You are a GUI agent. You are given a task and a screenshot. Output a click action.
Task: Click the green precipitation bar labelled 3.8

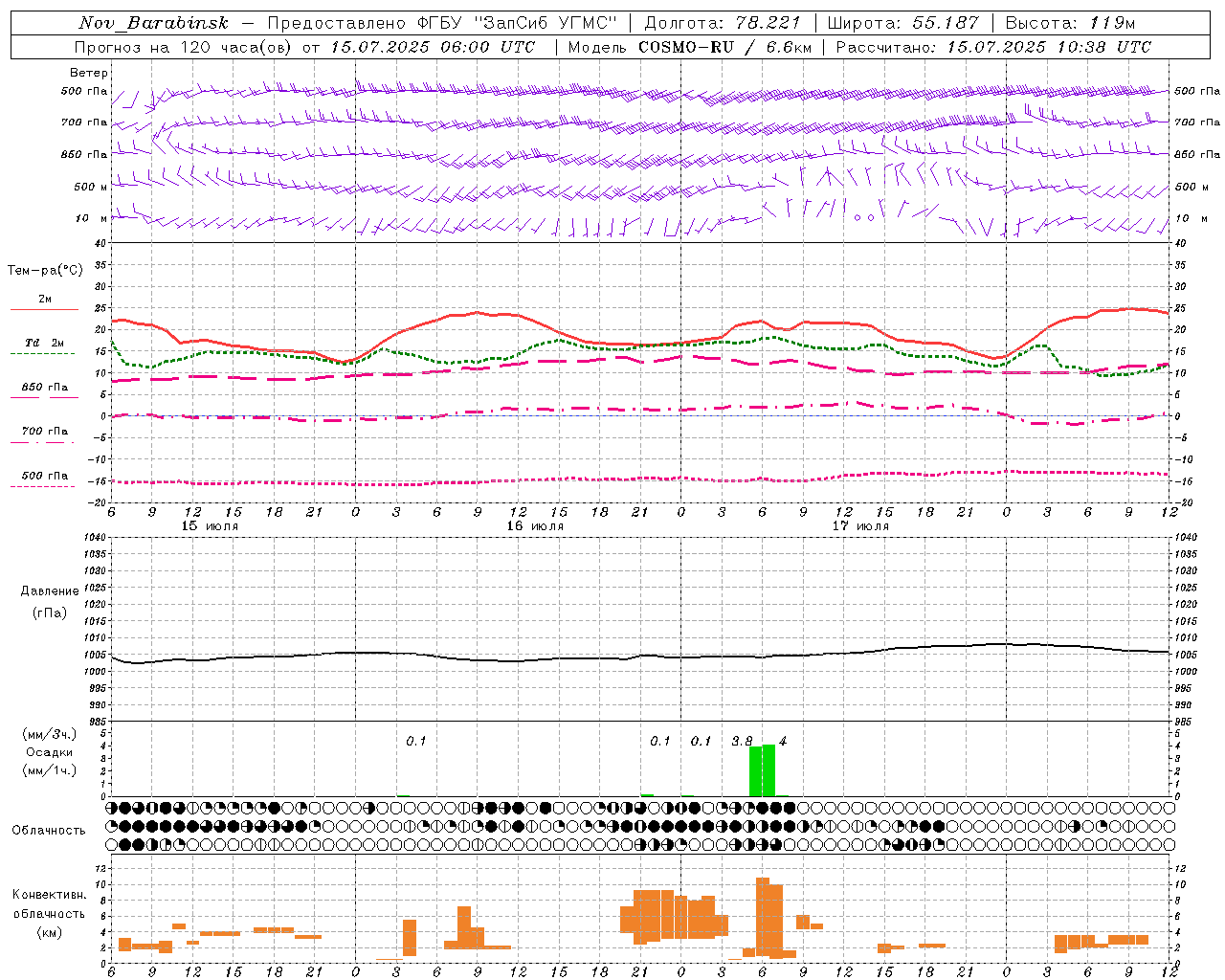coord(755,771)
